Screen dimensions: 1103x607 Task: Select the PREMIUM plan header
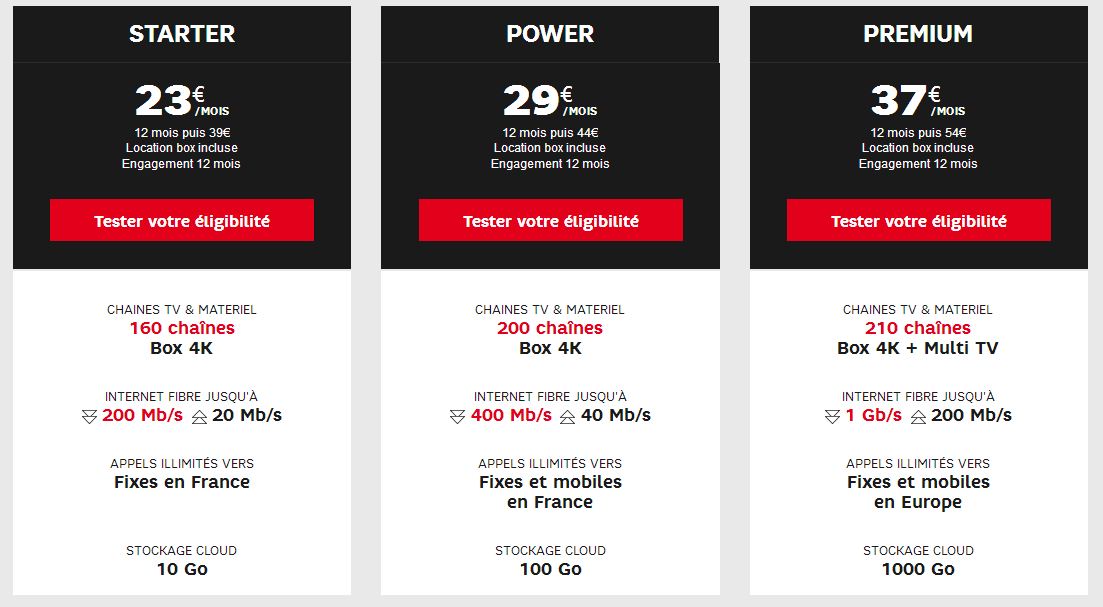[918, 34]
